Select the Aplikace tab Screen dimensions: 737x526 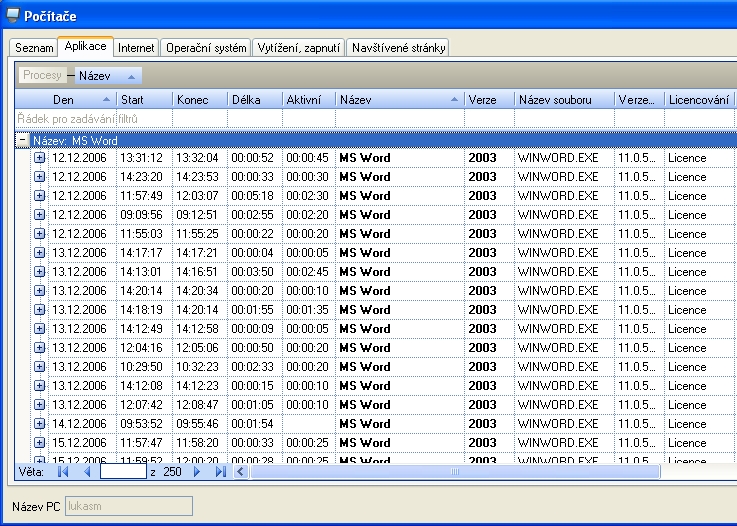click(86, 47)
